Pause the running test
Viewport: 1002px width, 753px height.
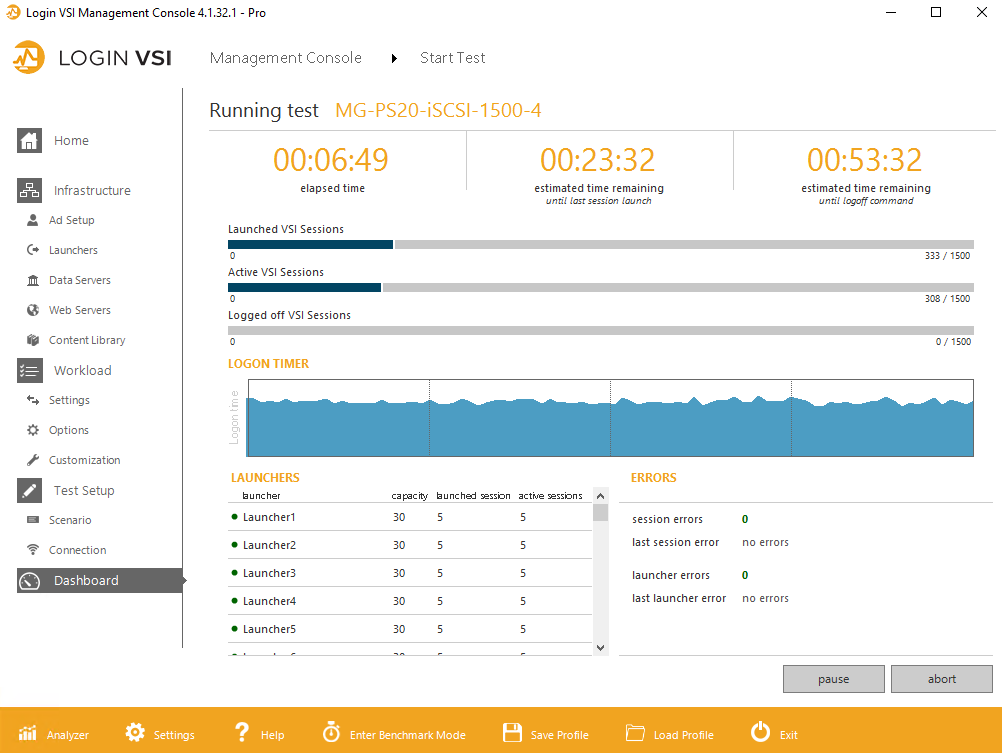point(833,679)
